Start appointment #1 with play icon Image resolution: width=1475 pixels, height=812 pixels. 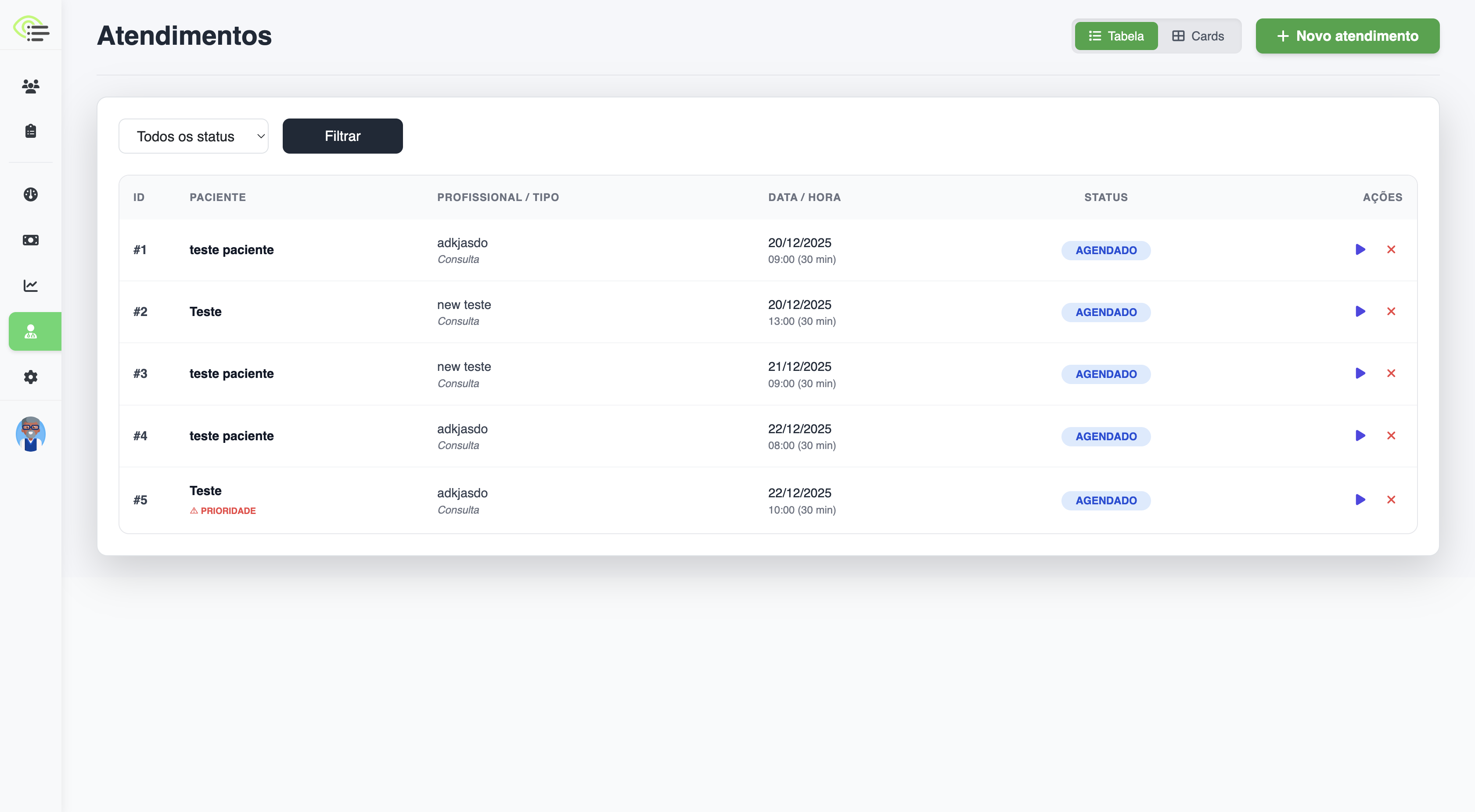coord(1360,250)
